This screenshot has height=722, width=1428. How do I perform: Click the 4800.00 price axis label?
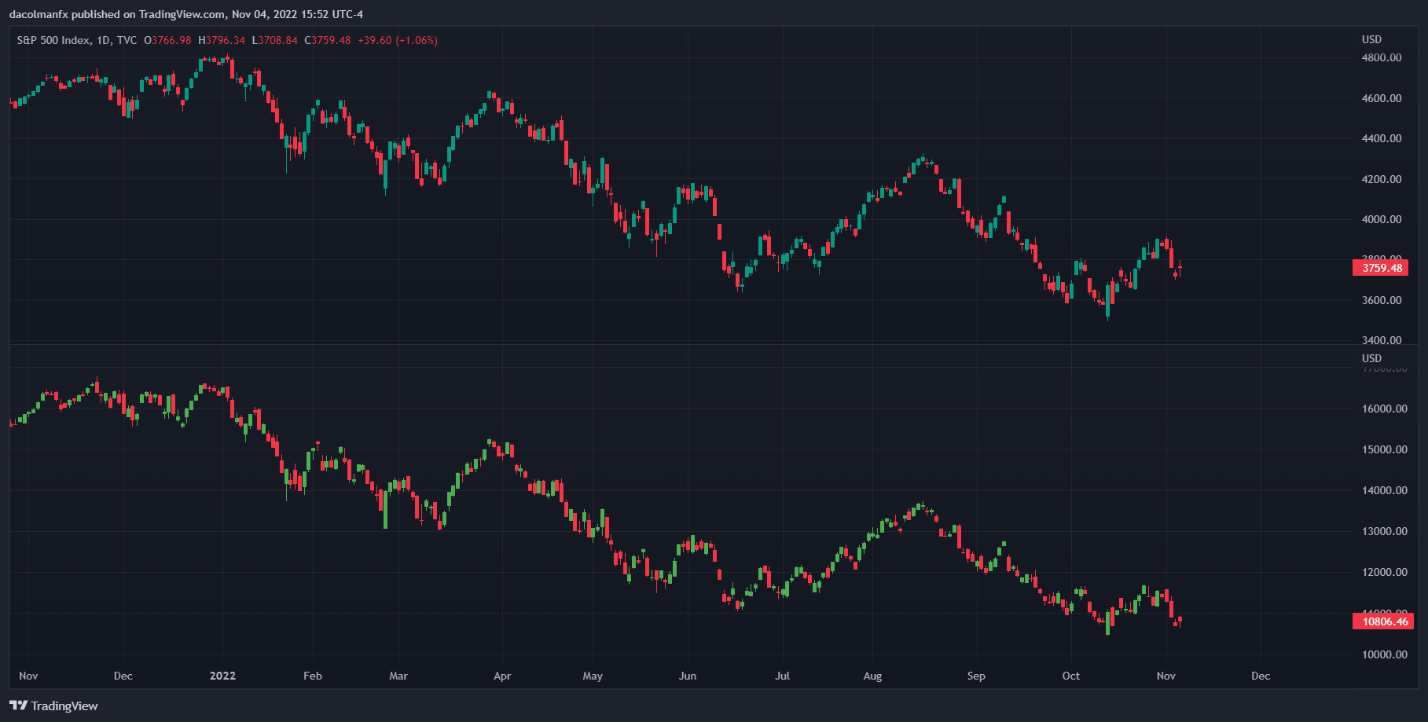pos(1381,58)
